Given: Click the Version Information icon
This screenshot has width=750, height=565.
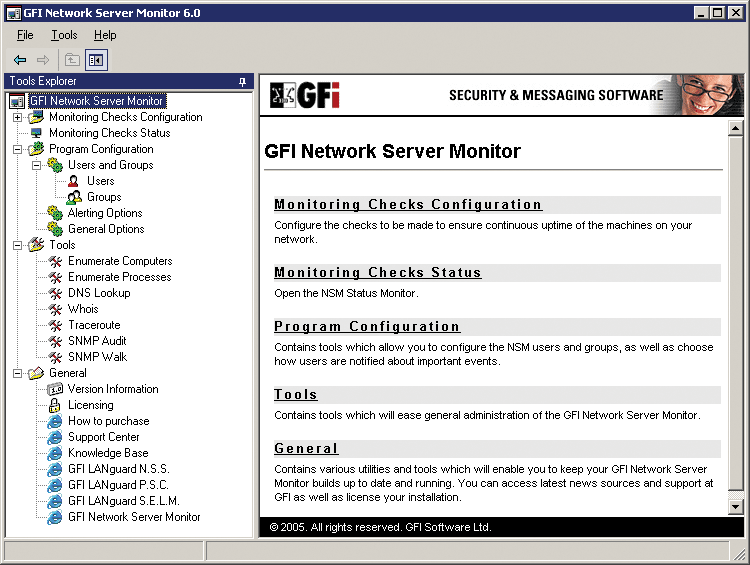Looking at the screenshot, I should 55,389.
